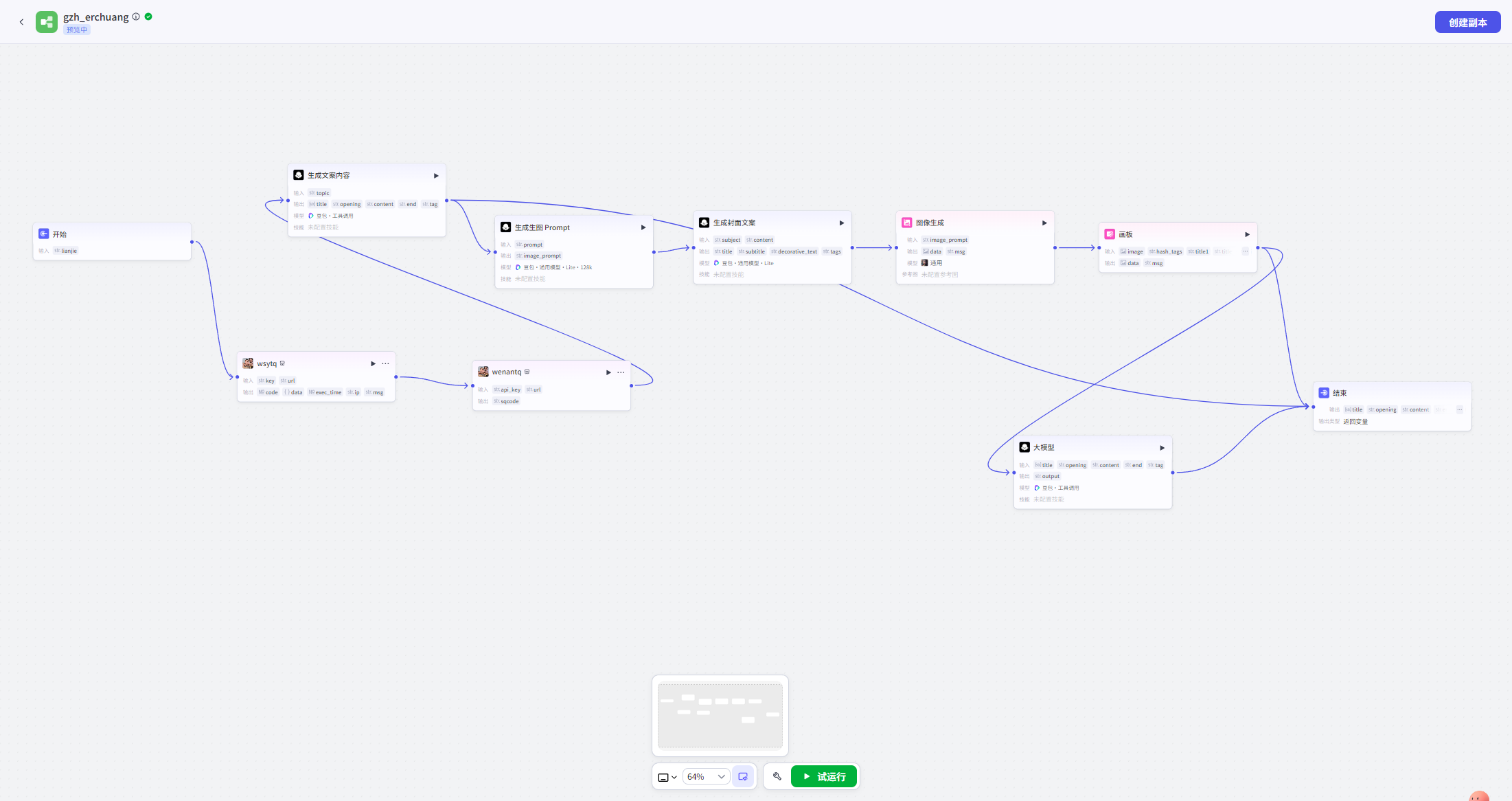This screenshot has width=1512, height=801.
Task: Click the minimap overview thumbnail
Action: point(720,714)
